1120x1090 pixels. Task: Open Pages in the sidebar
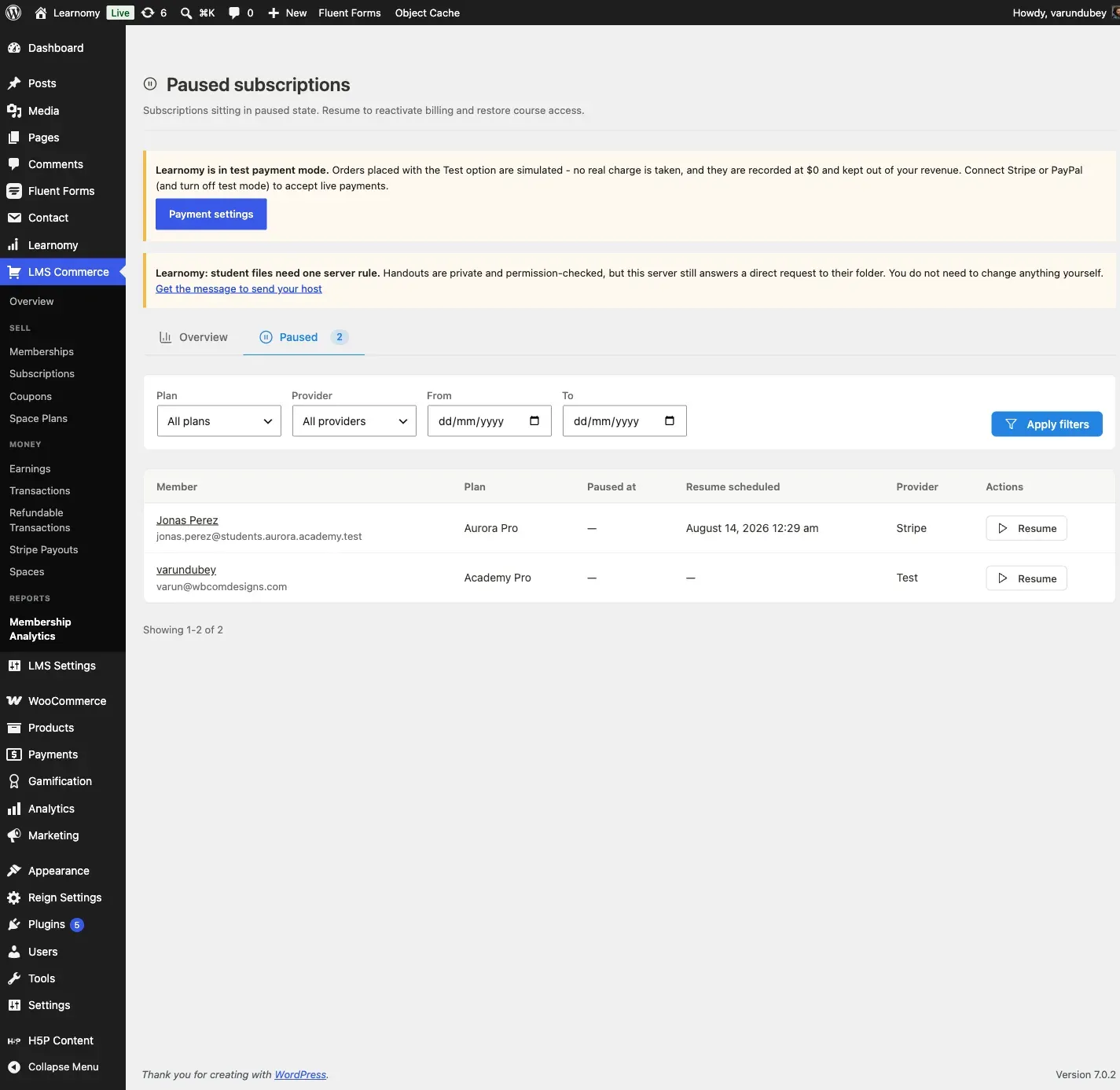pyautogui.click(x=63, y=138)
